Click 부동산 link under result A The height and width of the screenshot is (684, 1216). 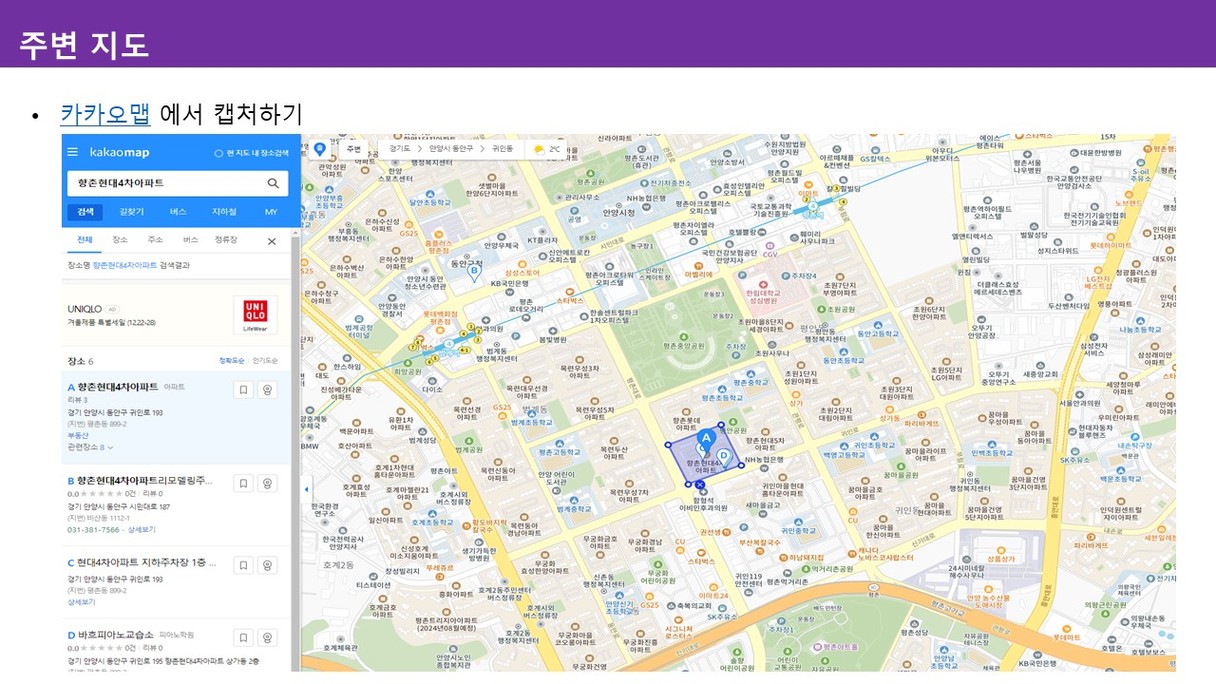[x=78, y=436]
